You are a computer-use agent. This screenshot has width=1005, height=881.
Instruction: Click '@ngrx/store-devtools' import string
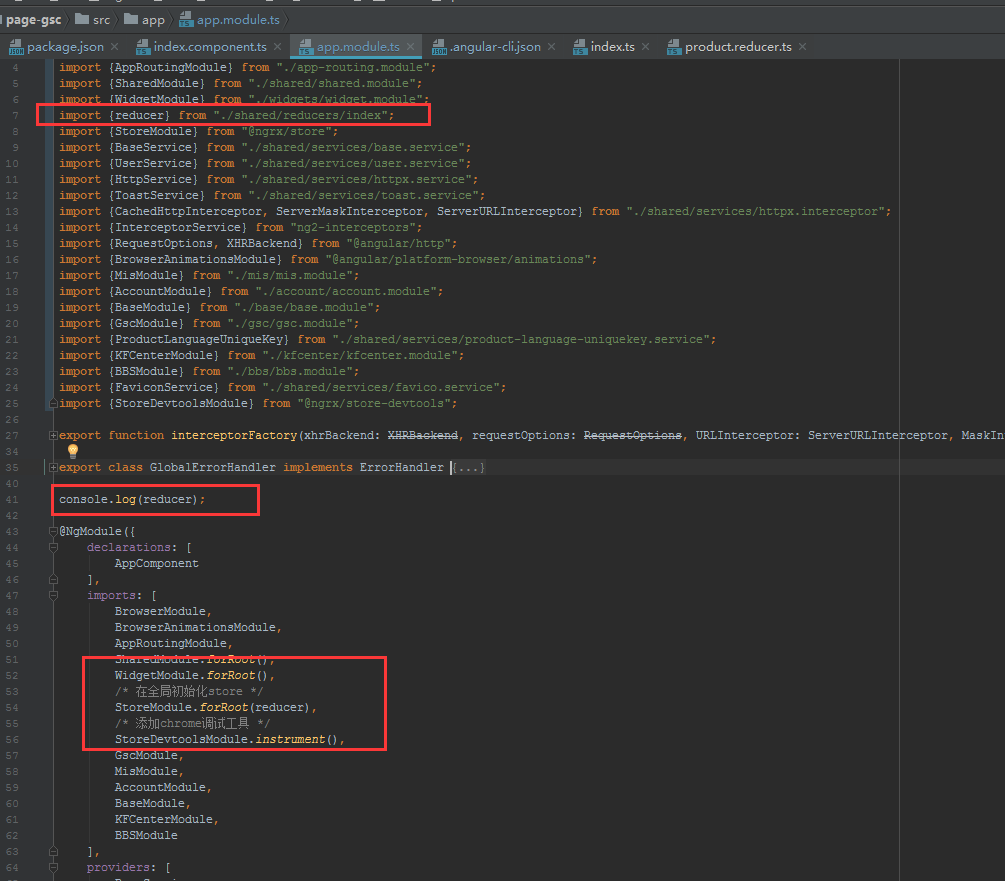pyautogui.click(x=374, y=403)
